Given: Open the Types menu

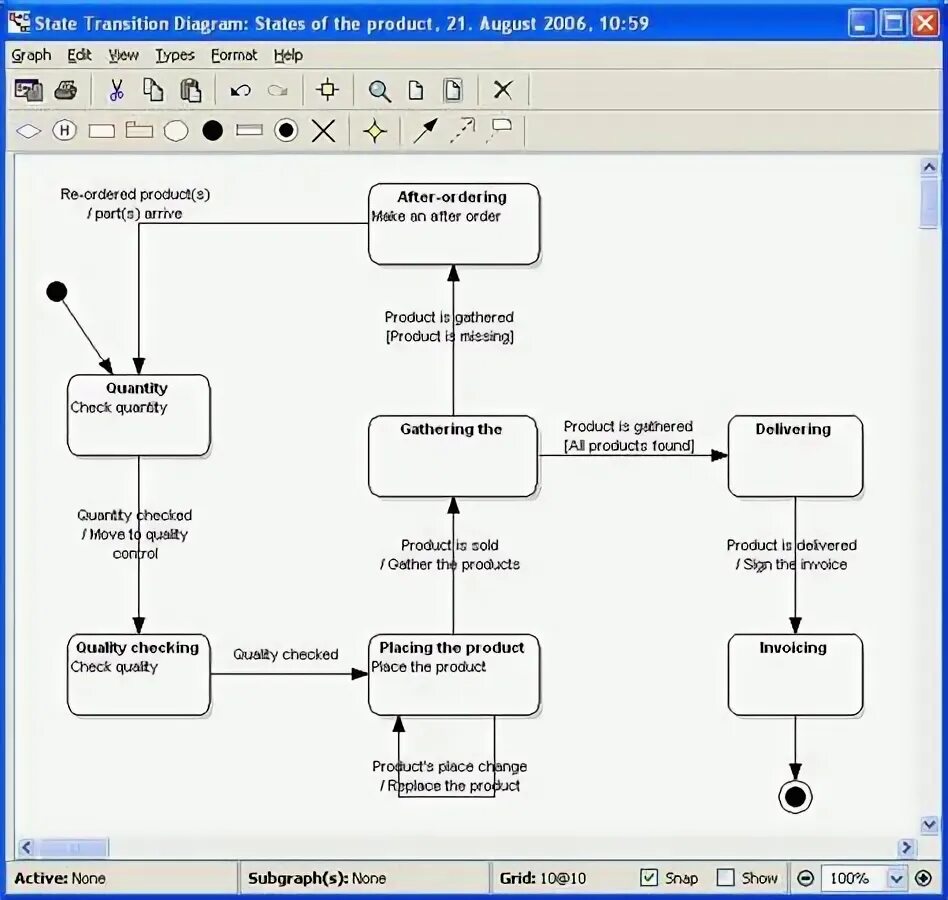Looking at the screenshot, I should click(175, 56).
